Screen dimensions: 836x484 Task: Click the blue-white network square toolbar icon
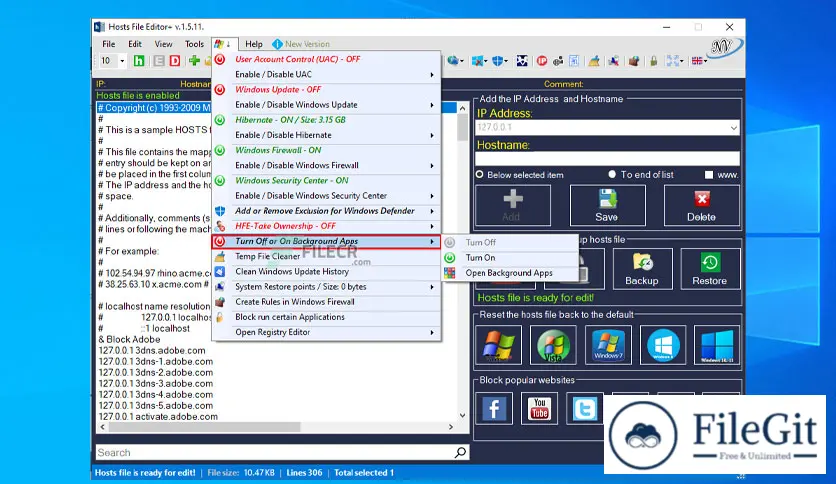tap(522, 61)
